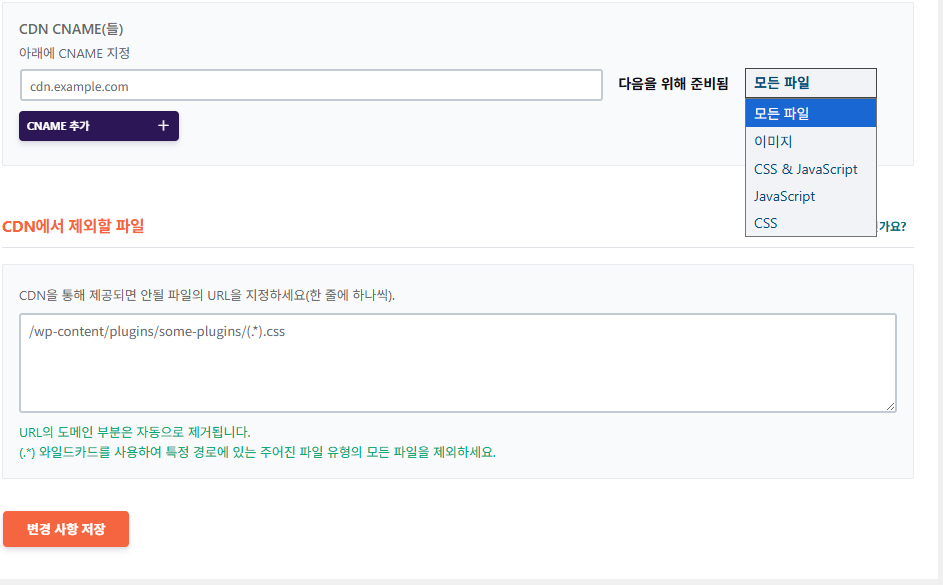Click the plus icon on CNAME 추가 button
Viewport: 943px width, 585px height.
165,125
